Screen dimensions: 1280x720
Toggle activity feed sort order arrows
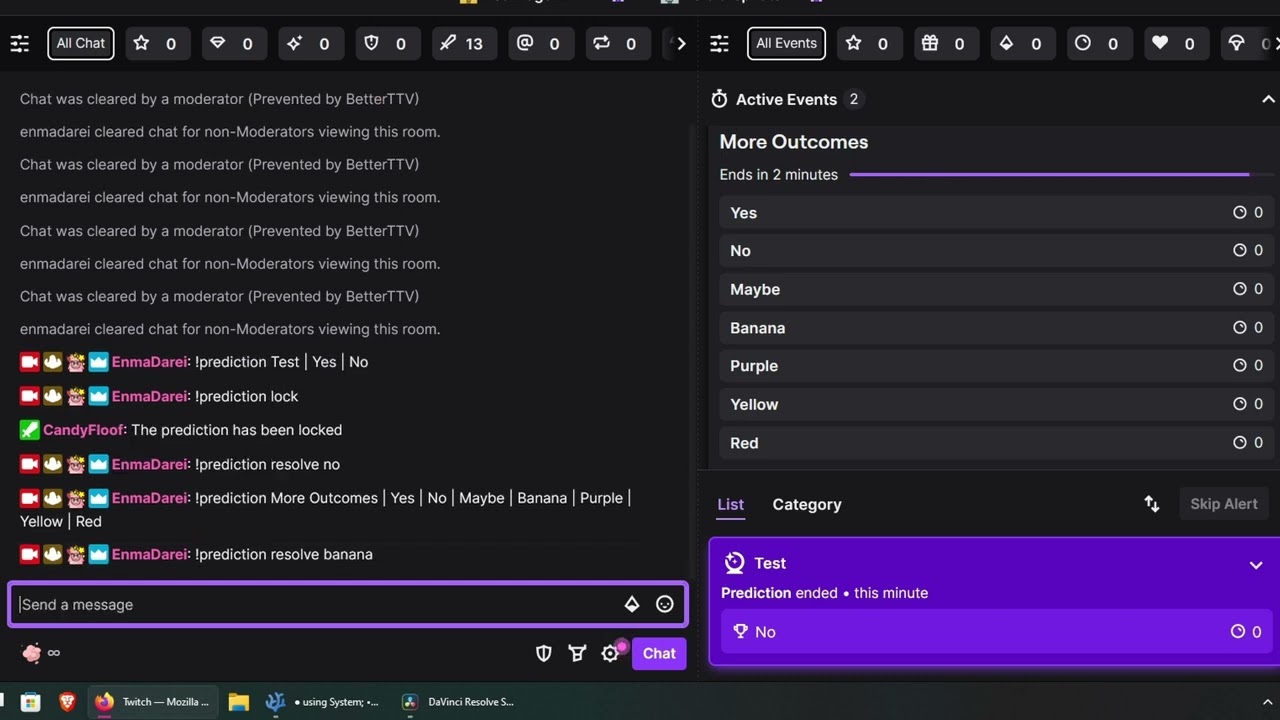point(1152,504)
